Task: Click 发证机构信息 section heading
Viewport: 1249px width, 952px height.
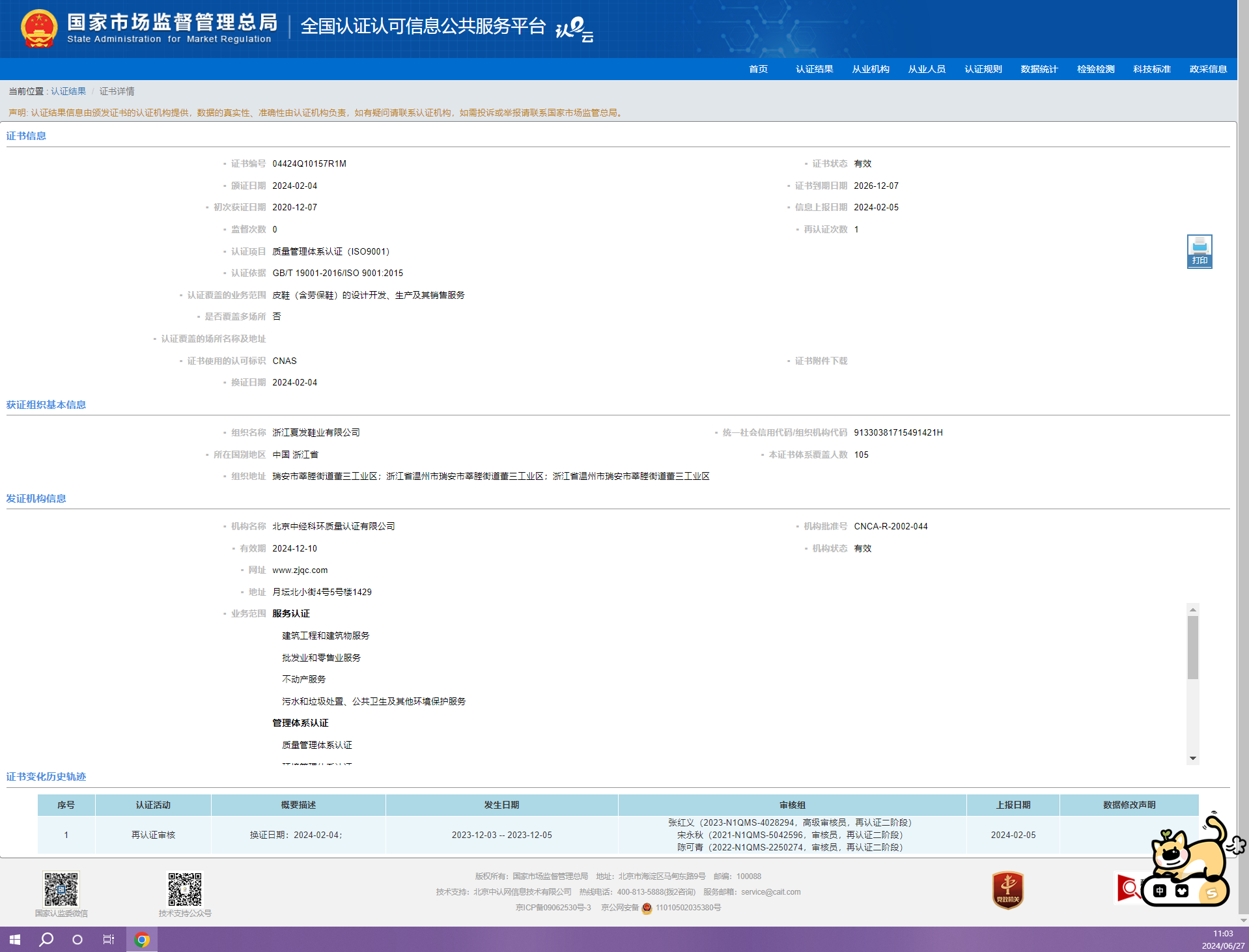Action: click(36, 498)
